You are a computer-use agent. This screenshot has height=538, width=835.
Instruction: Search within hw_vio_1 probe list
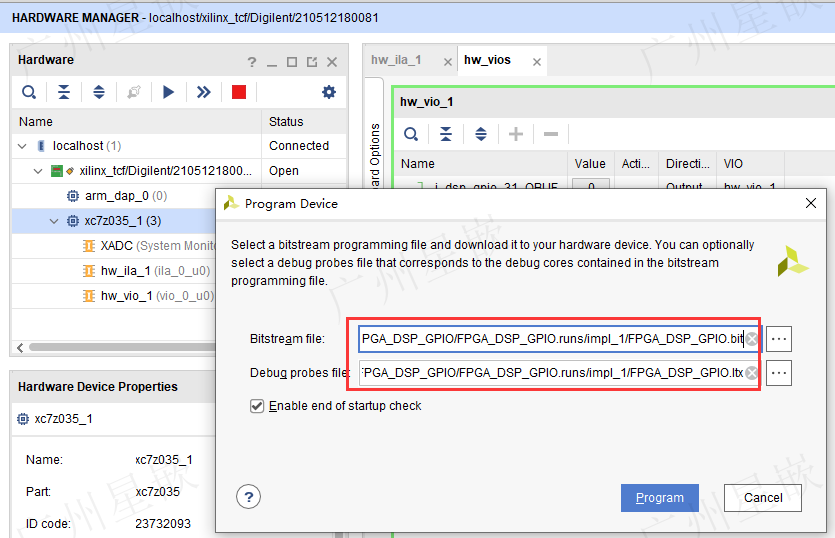[x=411, y=134]
